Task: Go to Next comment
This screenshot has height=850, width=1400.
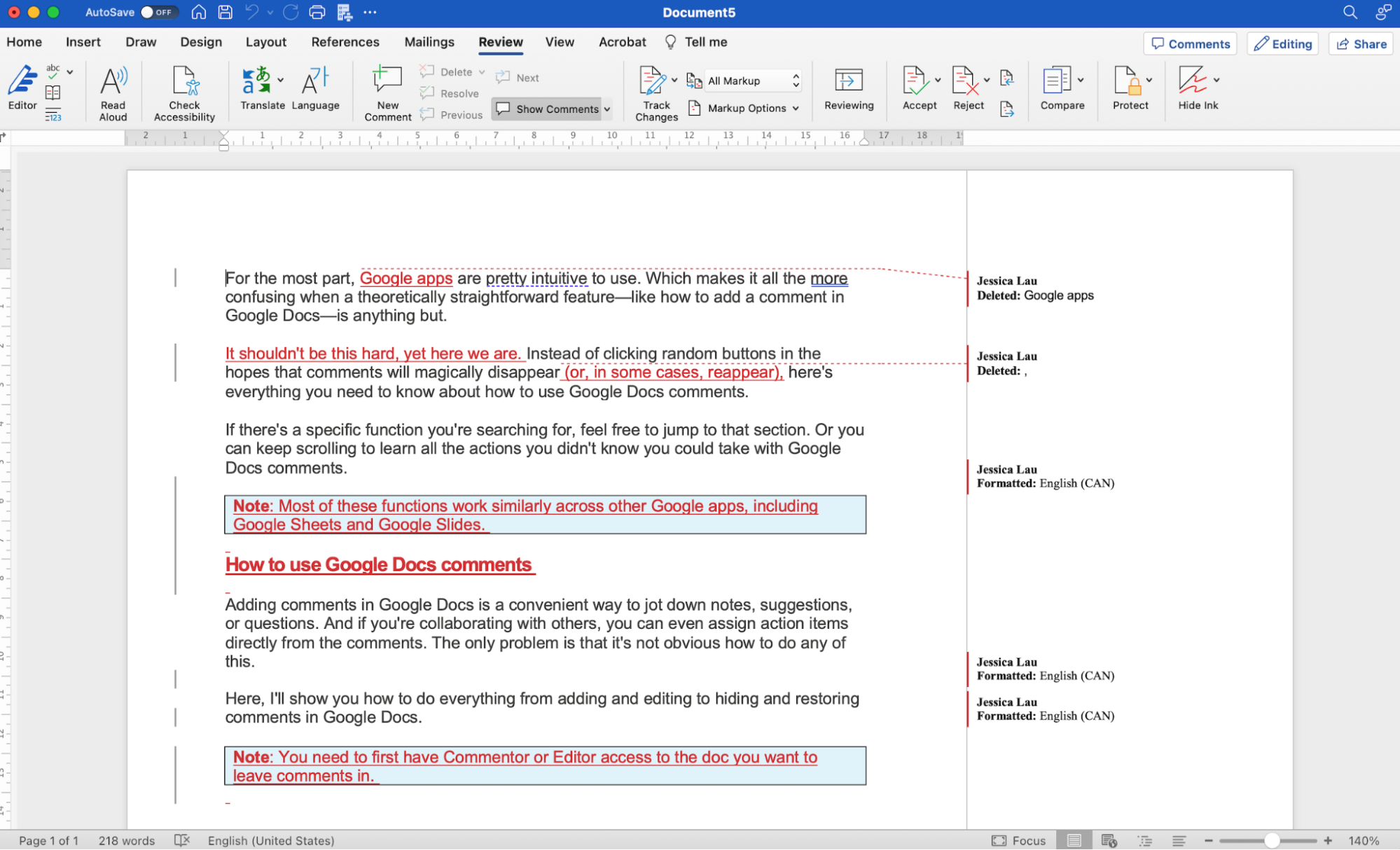Action: tap(517, 78)
